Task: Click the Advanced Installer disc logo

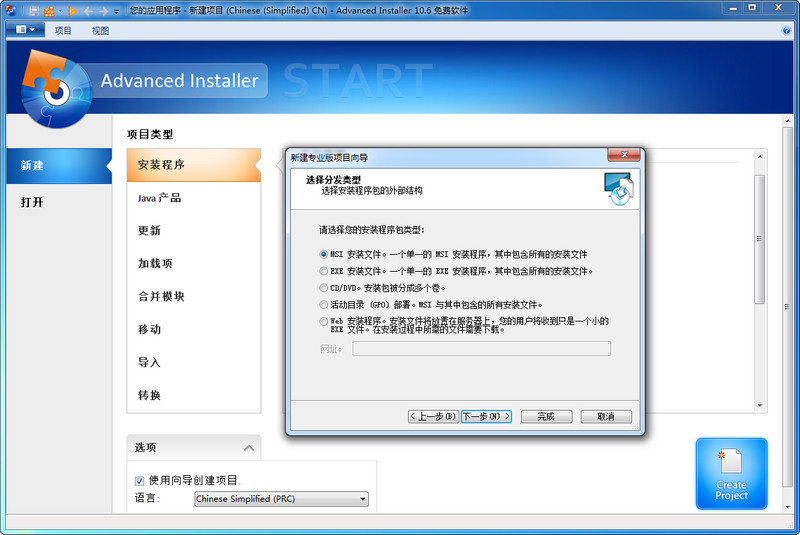Action: tap(56, 90)
